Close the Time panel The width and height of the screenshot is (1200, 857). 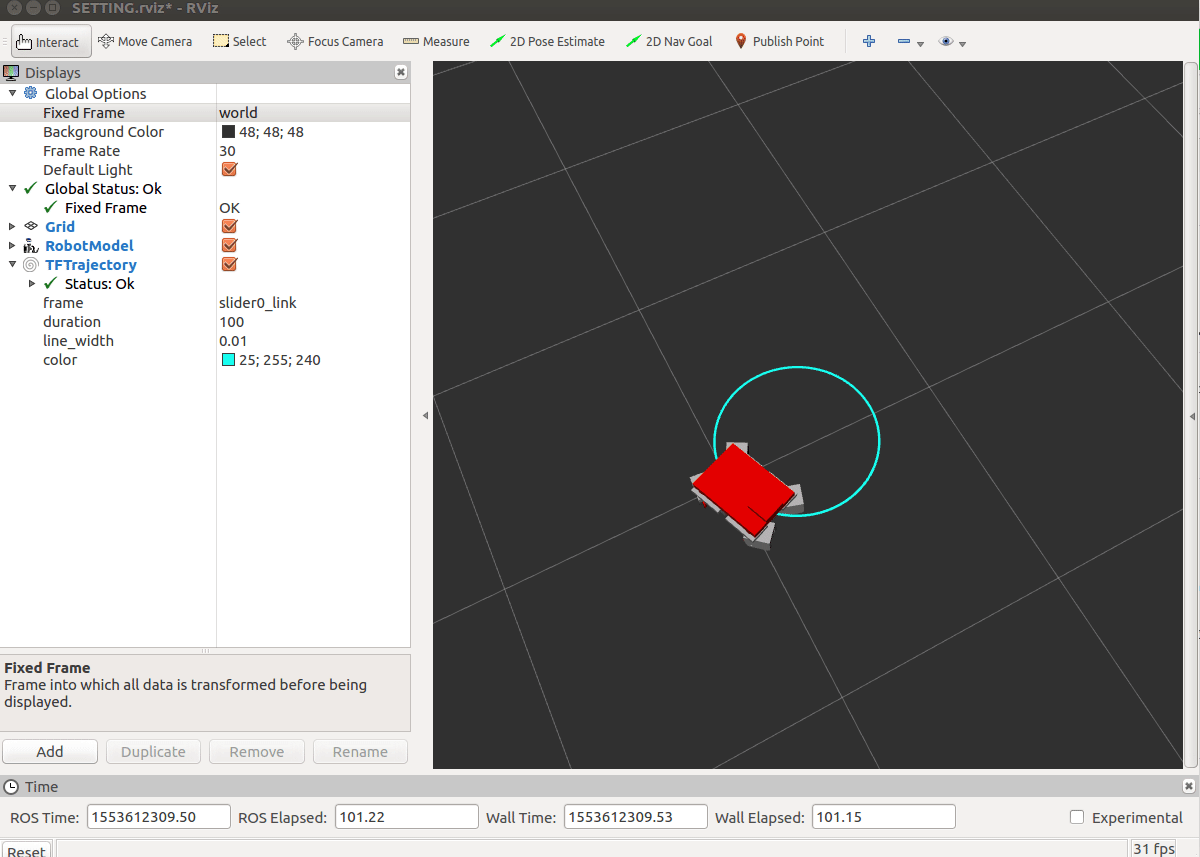(x=1188, y=786)
